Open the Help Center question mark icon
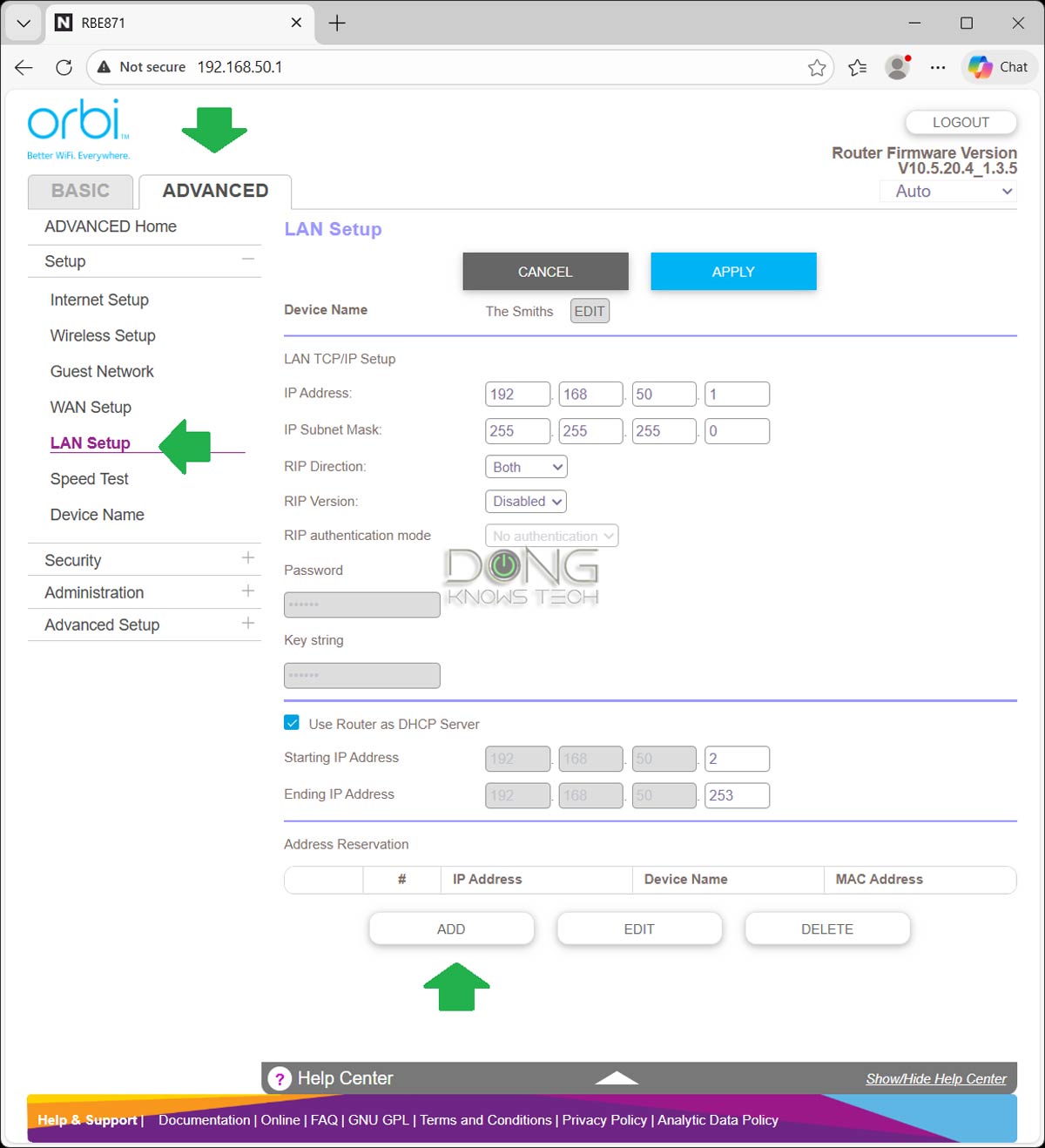1045x1148 pixels. [280, 1078]
